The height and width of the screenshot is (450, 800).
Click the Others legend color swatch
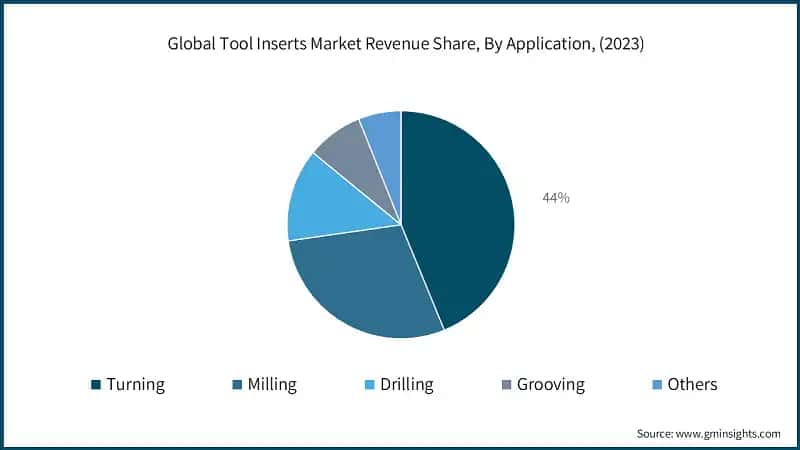pyautogui.click(x=658, y=385)
